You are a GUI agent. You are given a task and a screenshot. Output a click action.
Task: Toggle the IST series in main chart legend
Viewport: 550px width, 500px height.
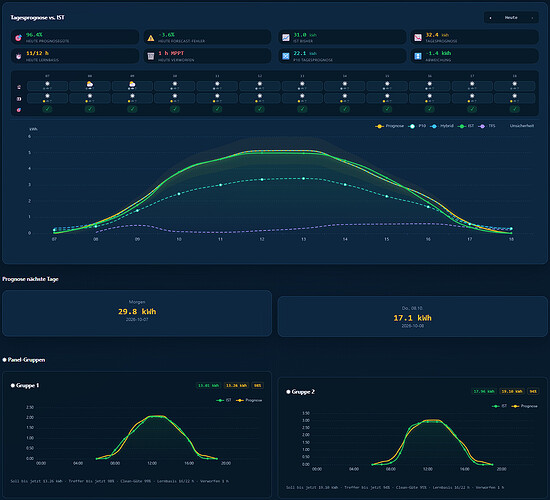[466, 126]
